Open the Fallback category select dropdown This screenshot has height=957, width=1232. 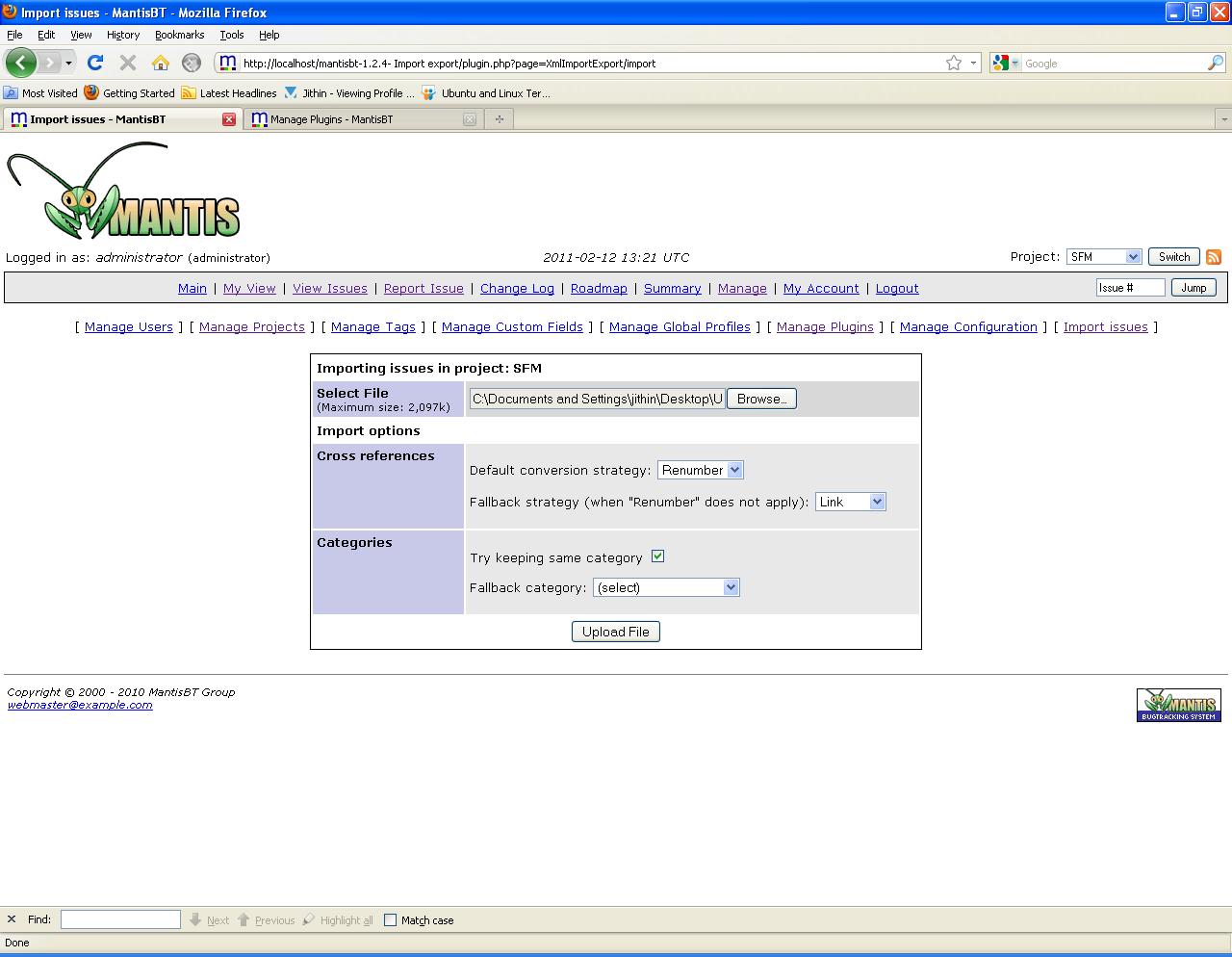(x=665, y=587)
